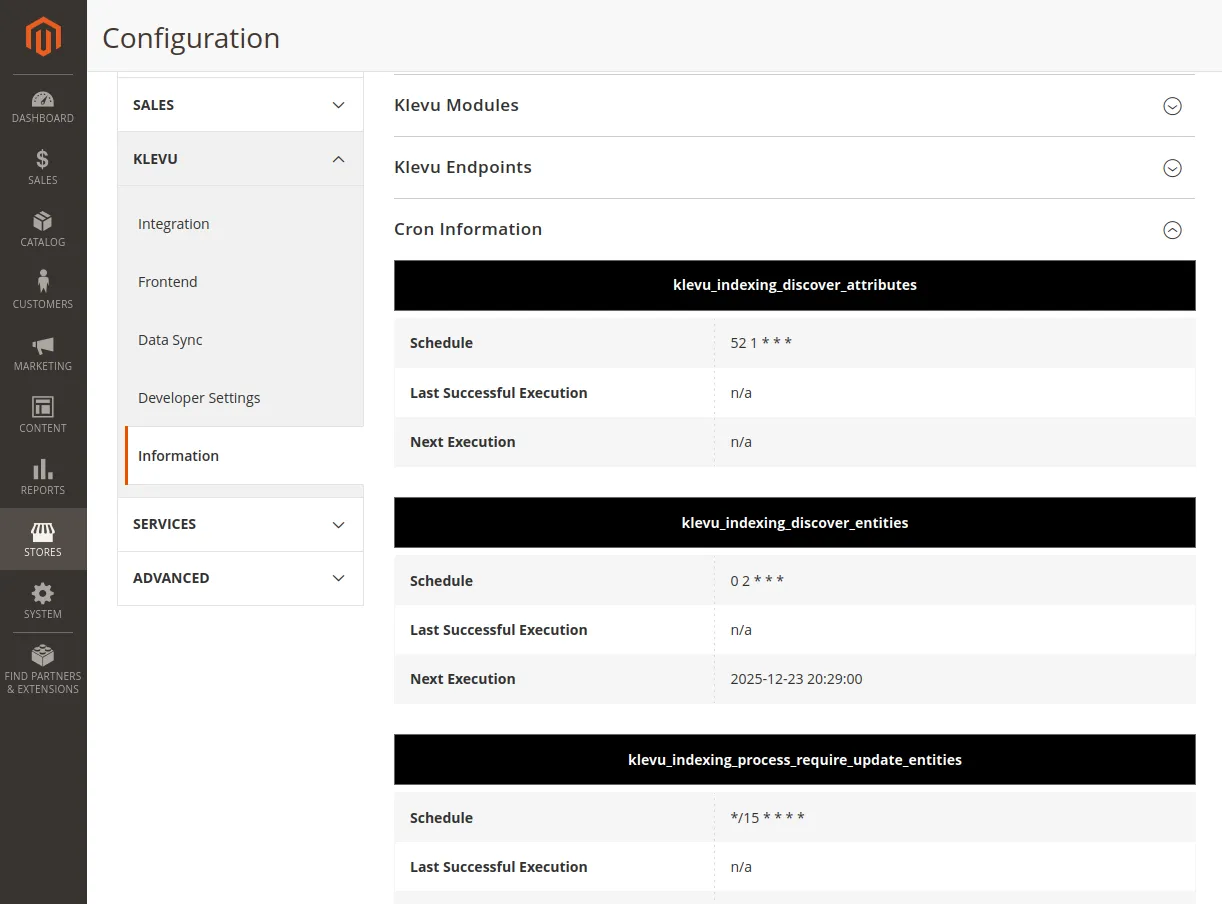Expand the SERVICES configuration group
This screenshot has width=1222, height=904.
click(x=240, y=524)
